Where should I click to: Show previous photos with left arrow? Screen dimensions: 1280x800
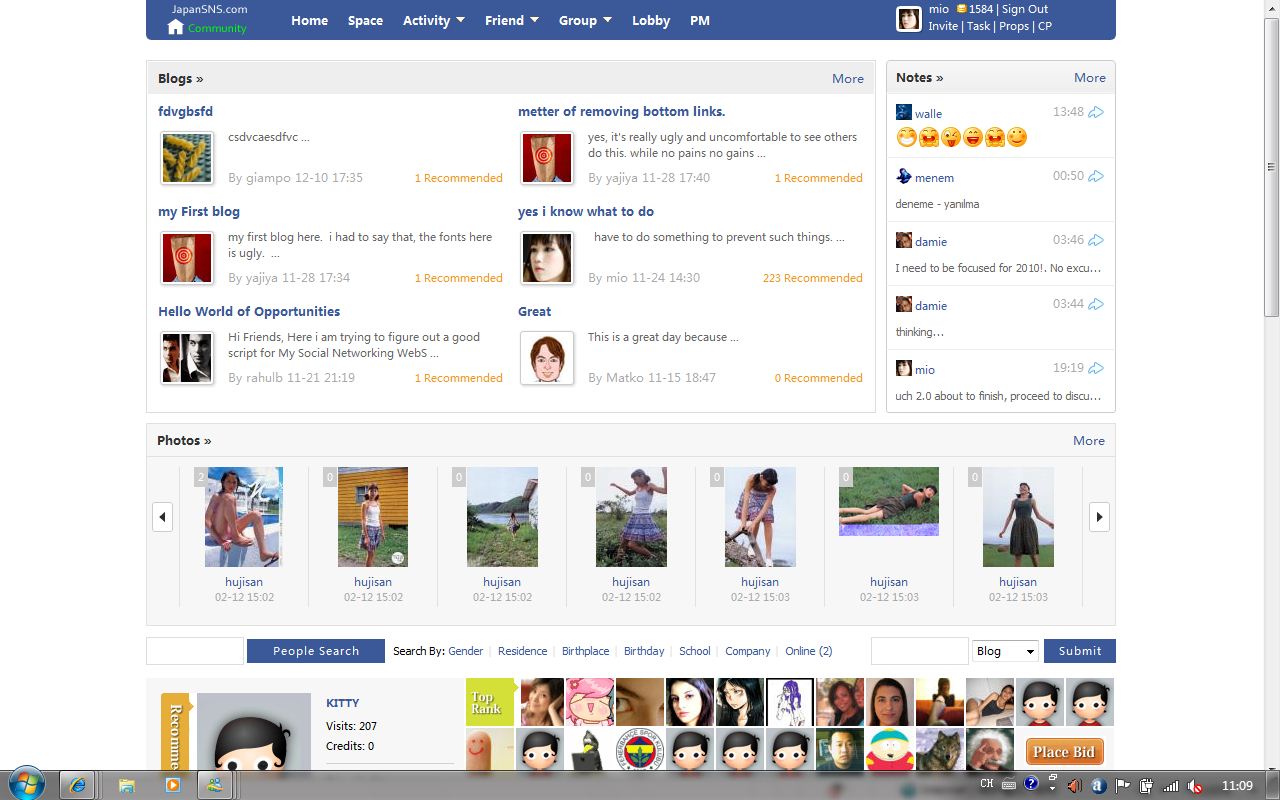click(x=162, y=517)
